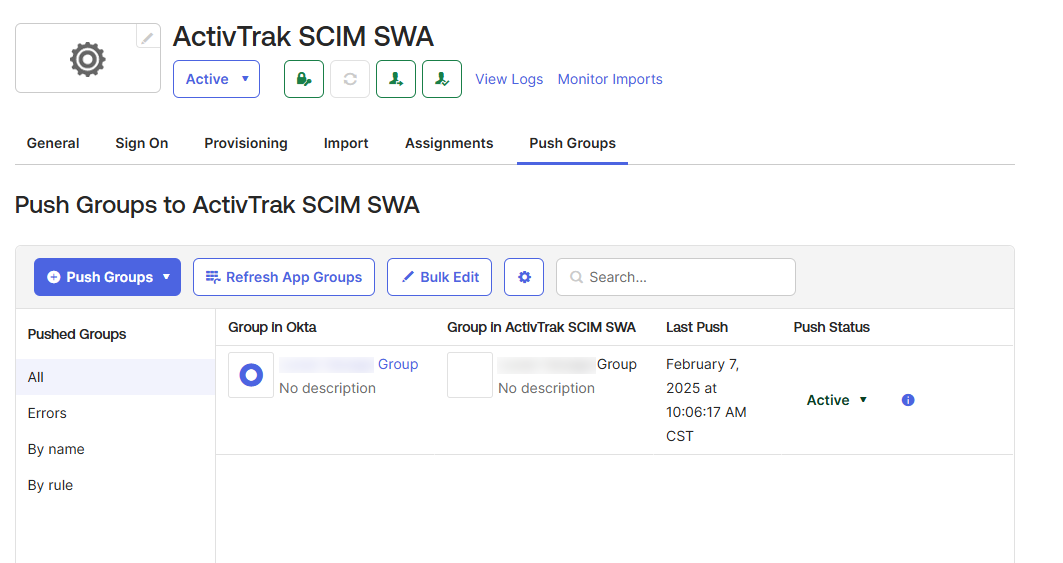The image size is (1063, 563).
Task: Click the green lock credentials icon button
Action: click(304, 79)
